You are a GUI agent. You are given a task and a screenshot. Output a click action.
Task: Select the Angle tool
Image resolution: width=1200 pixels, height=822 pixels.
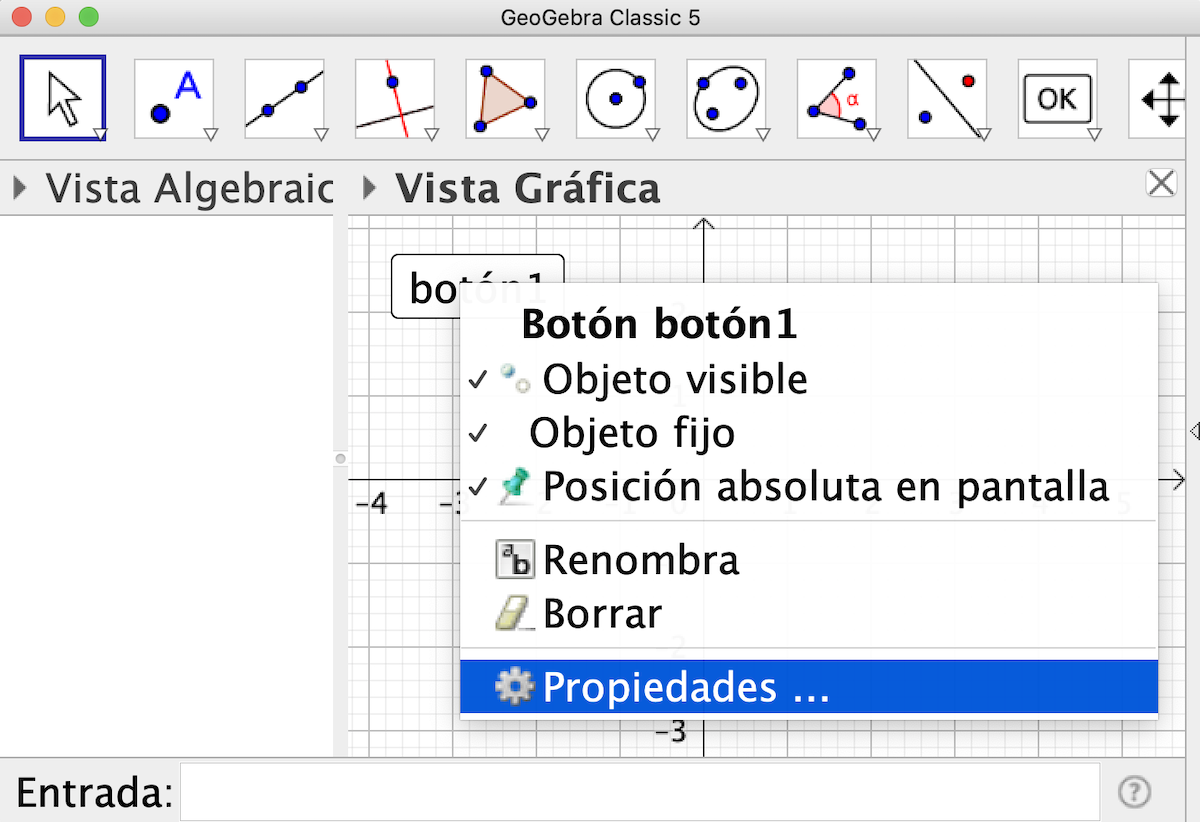pos(838,98)
